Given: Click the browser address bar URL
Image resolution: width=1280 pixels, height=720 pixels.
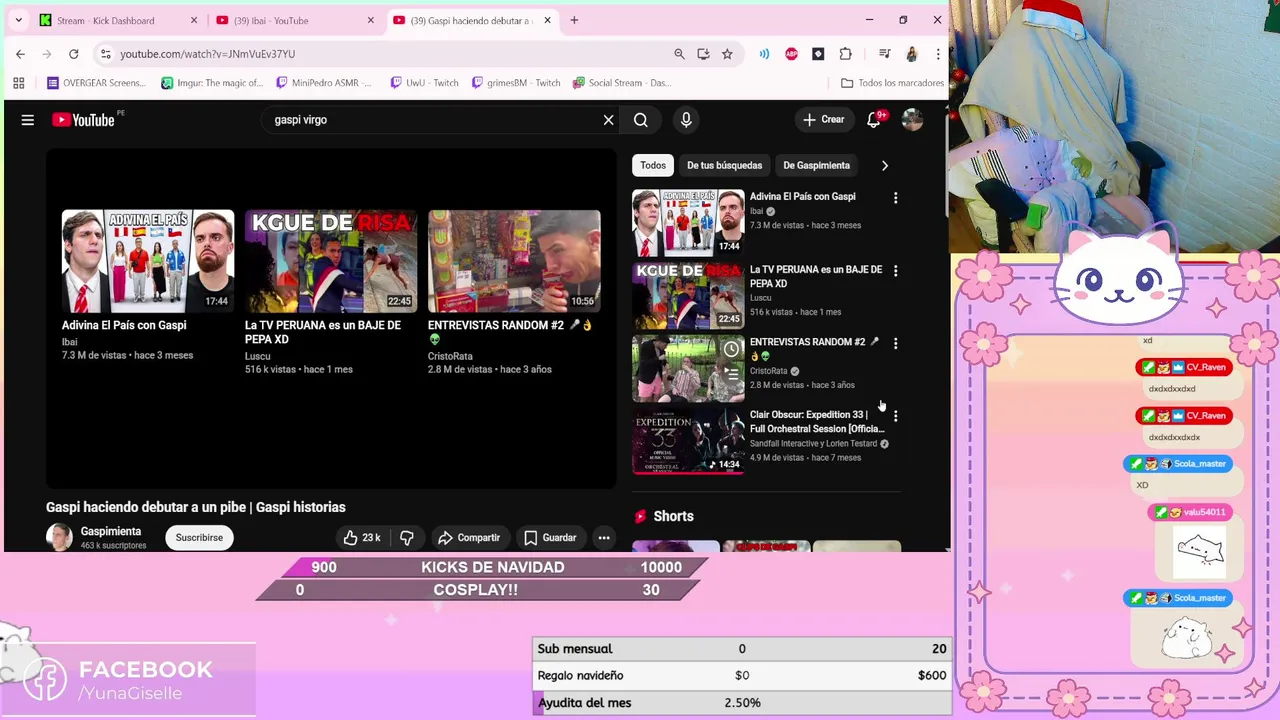Looking at the screenshot, I should tap(207, 54).
